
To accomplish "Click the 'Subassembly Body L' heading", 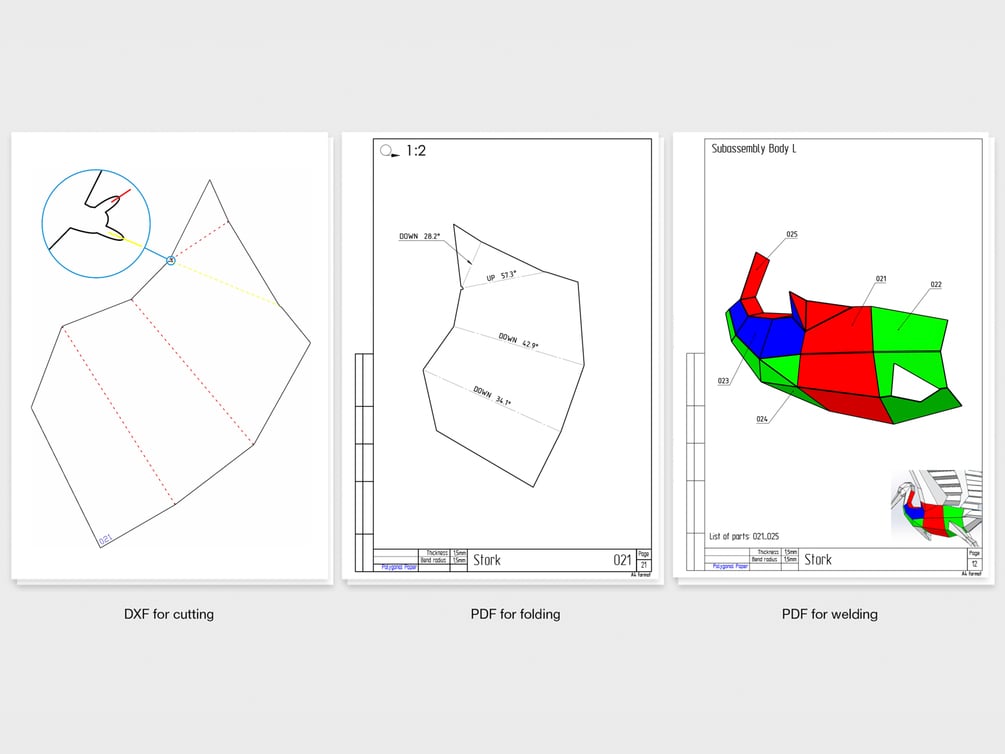I will (754, 149).
